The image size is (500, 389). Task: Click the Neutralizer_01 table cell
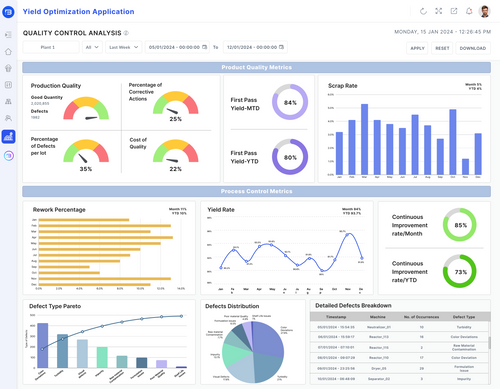[x=379, y=327]
